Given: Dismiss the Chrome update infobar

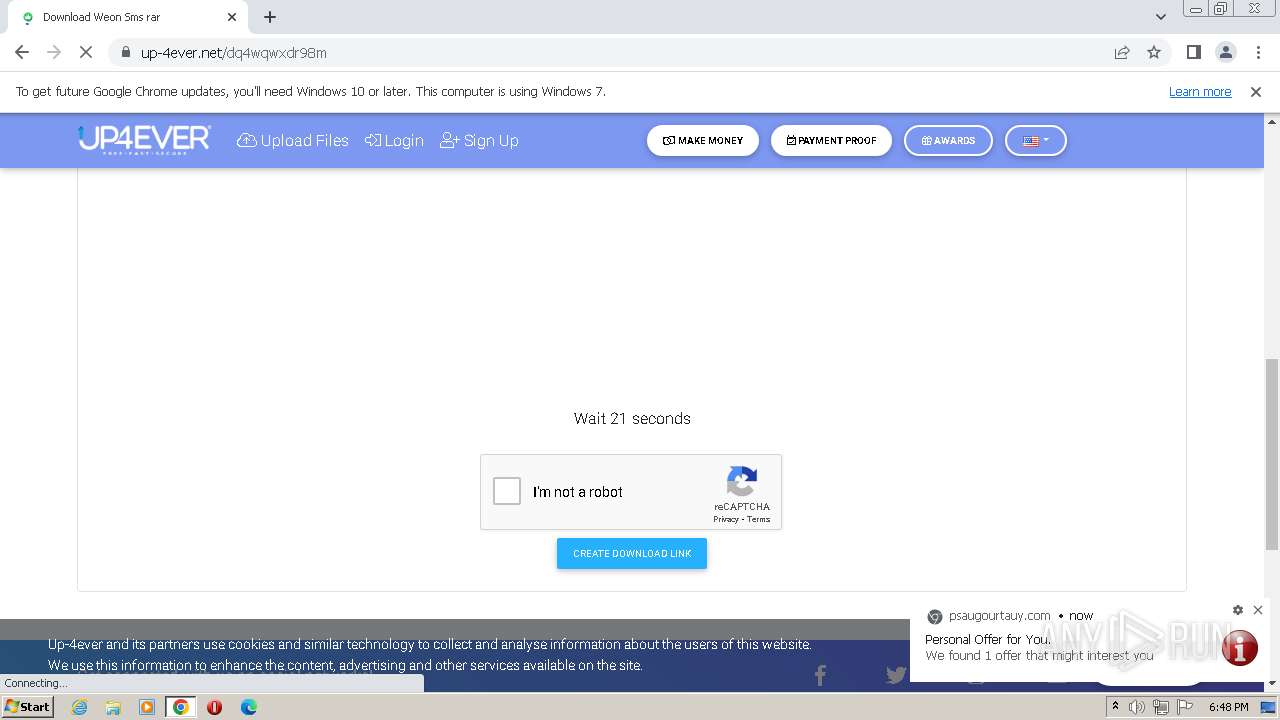Looking at the screenshot, I should [x=1256, y=92].
